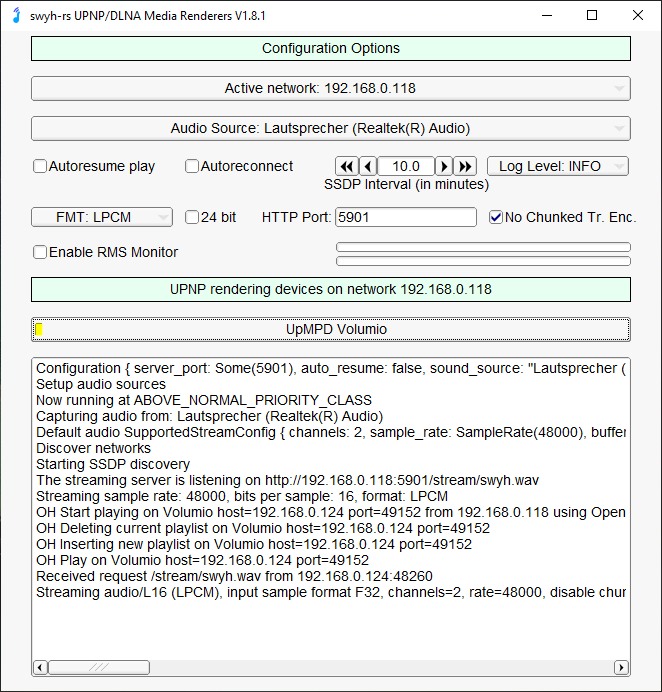Open the Log Level: INFO dropdown
Image resolution: width=662 pixels, height=692 pixels.
click(557, 166)
